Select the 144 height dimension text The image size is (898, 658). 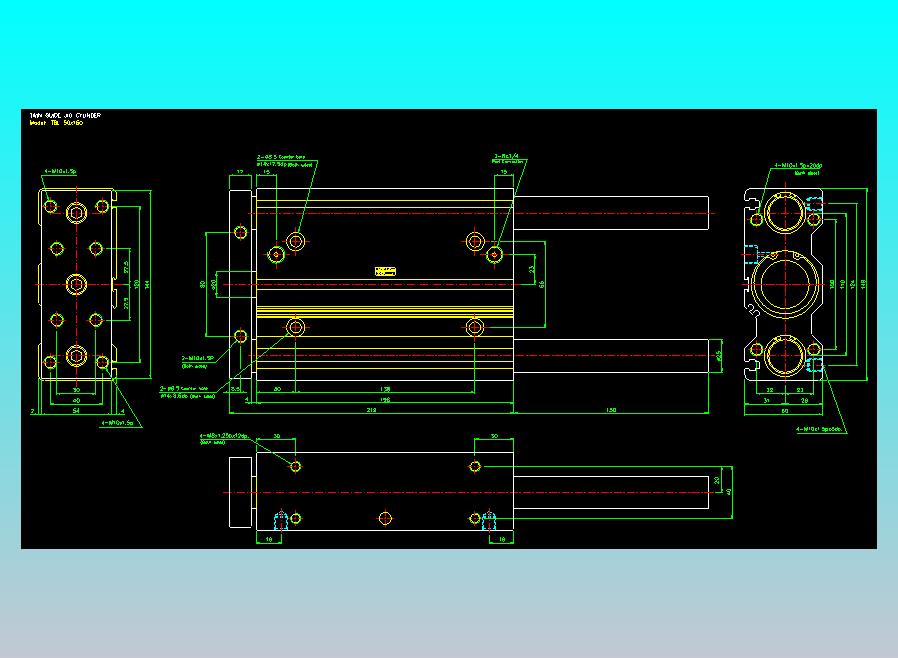pyautogui.click(x=147, y=284)
